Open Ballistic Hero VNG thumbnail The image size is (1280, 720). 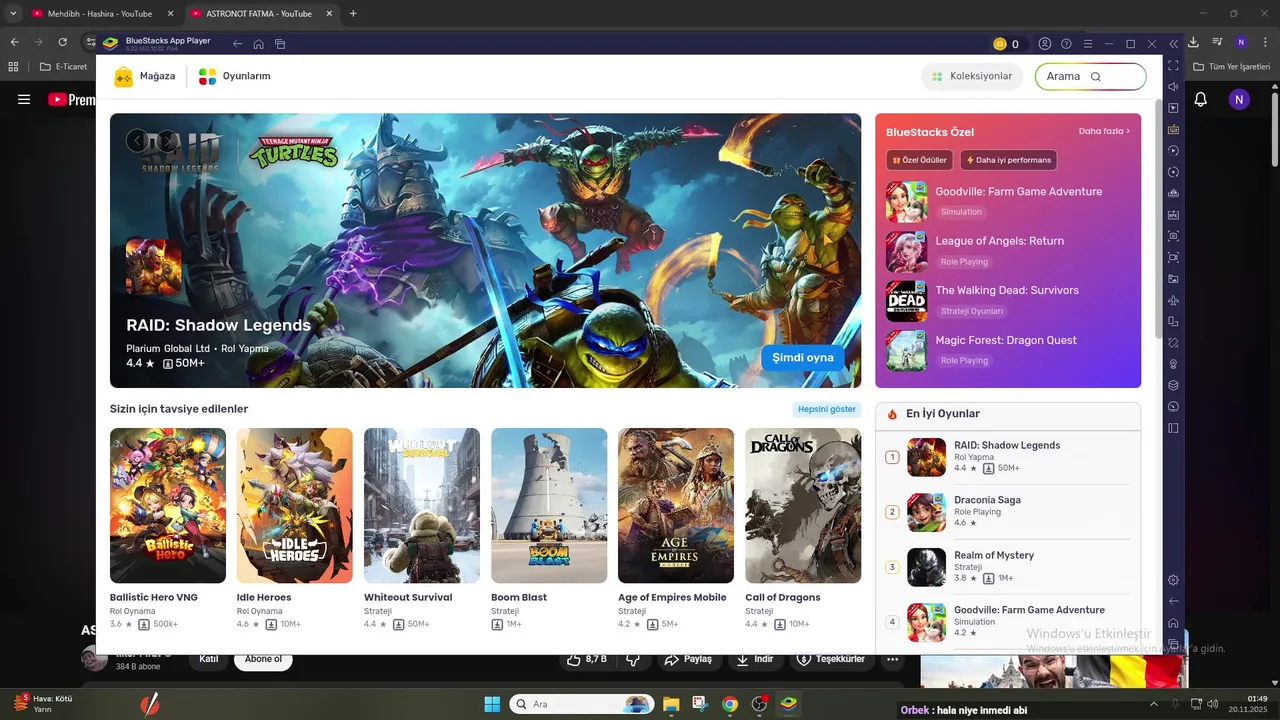click(168, 505)
